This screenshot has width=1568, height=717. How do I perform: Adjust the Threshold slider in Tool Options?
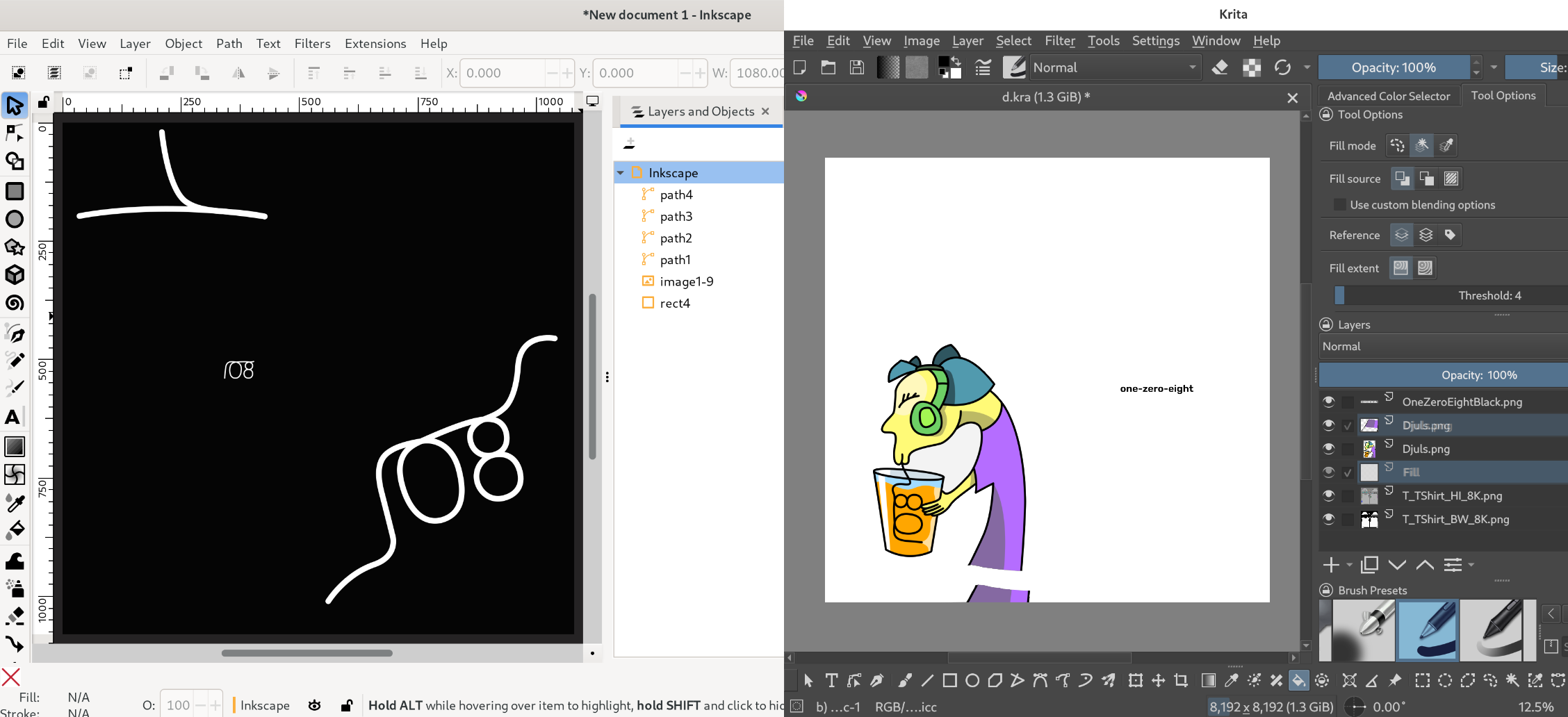[1446, 295]
